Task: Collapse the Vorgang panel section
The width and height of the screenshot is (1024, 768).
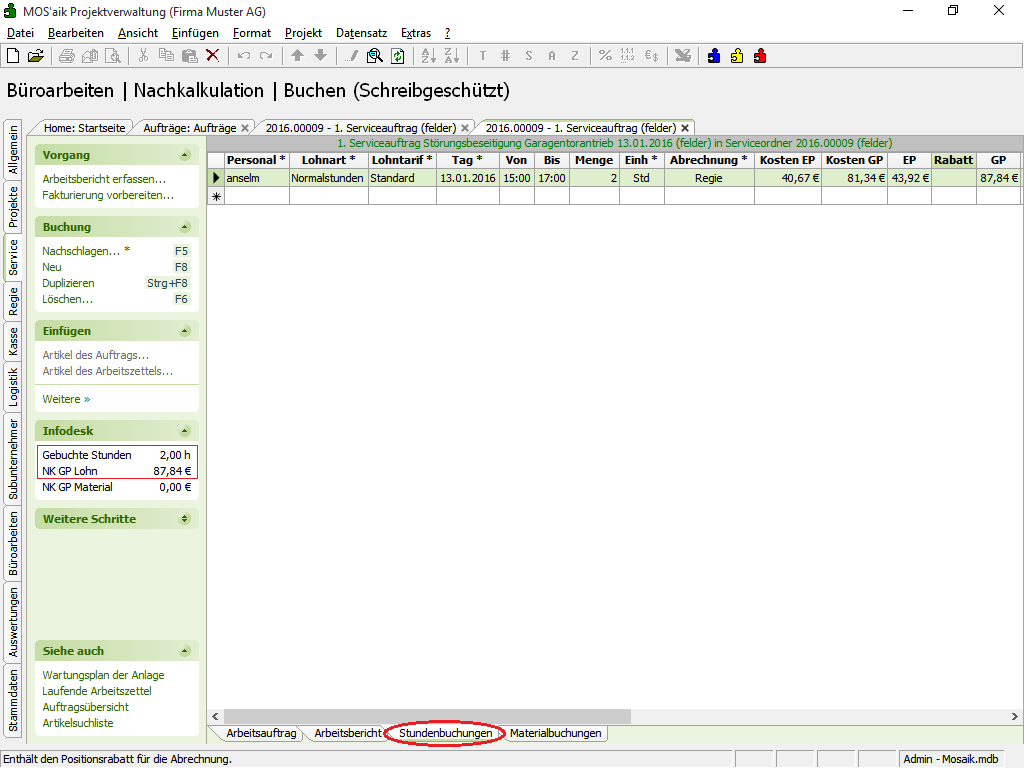Action: pyautogui.click(x=184, y=155)
